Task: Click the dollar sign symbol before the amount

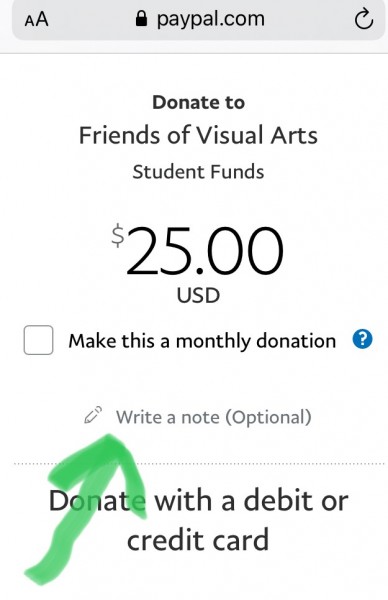Action: 118,237
